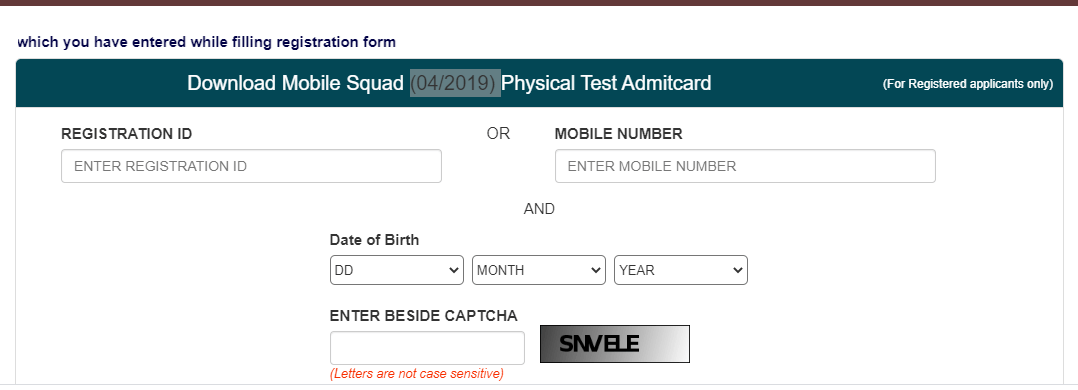Click the For Registered applicants only note
1078x390 pixels.
967,84
